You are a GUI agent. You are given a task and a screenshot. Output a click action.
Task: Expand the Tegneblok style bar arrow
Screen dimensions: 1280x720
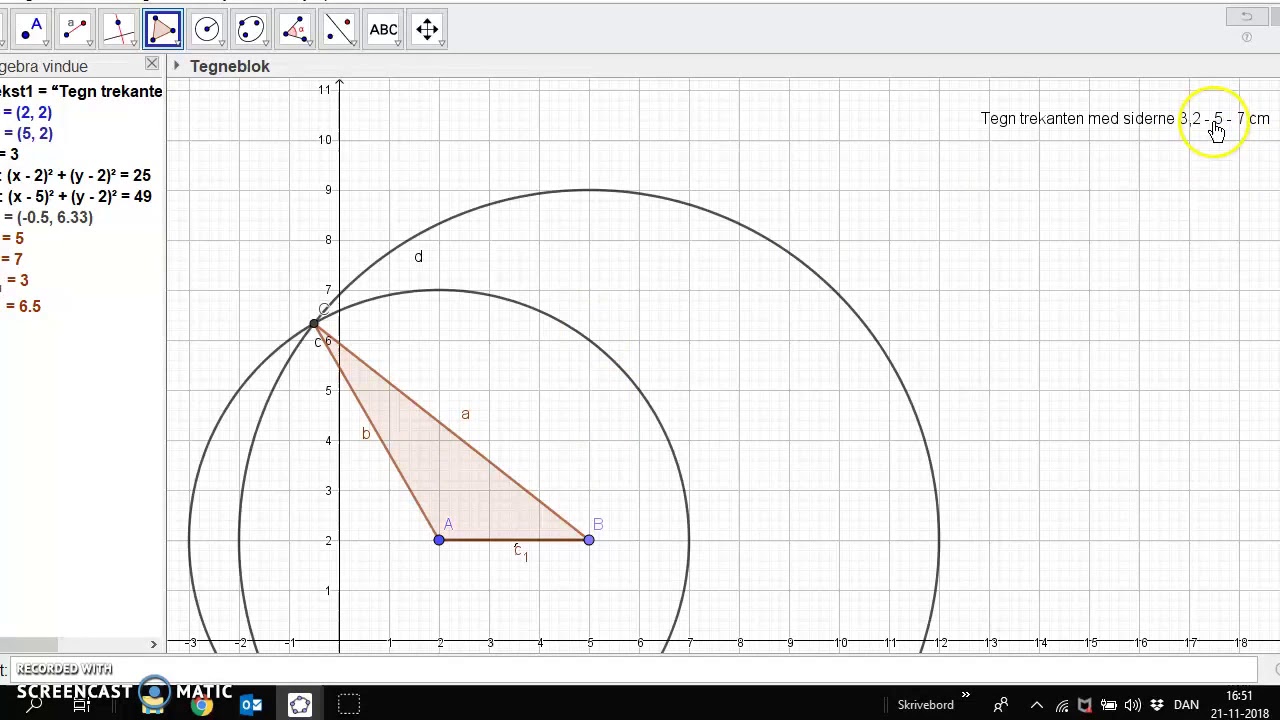coord(176,66)
